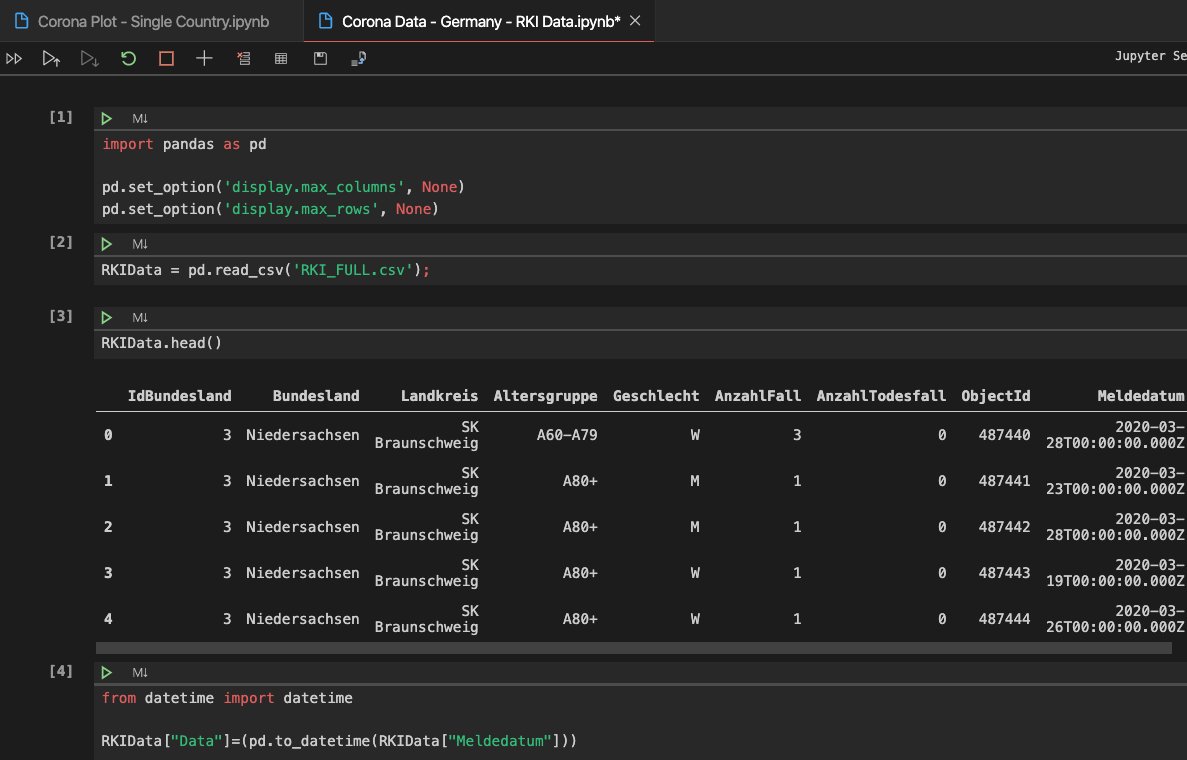Open the export notebook icon

(358, 57)
